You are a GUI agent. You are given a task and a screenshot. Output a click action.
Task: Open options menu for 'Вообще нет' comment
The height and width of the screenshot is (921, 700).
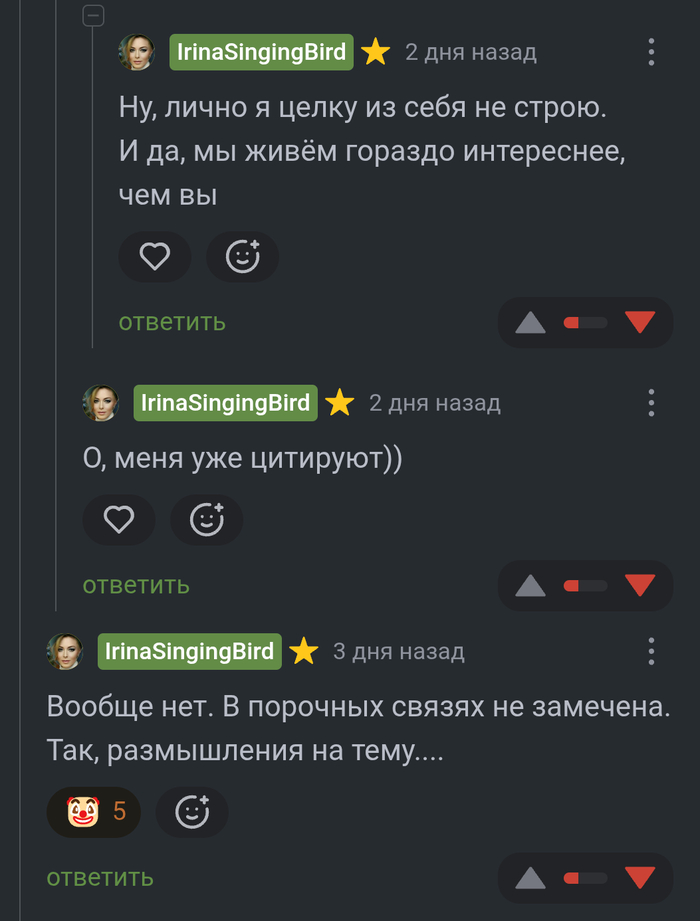651,652
